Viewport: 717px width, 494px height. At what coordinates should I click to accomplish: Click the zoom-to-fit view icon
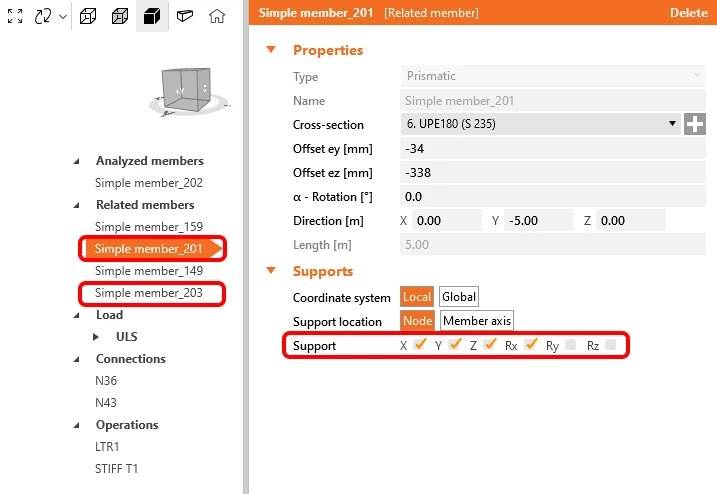15,16
